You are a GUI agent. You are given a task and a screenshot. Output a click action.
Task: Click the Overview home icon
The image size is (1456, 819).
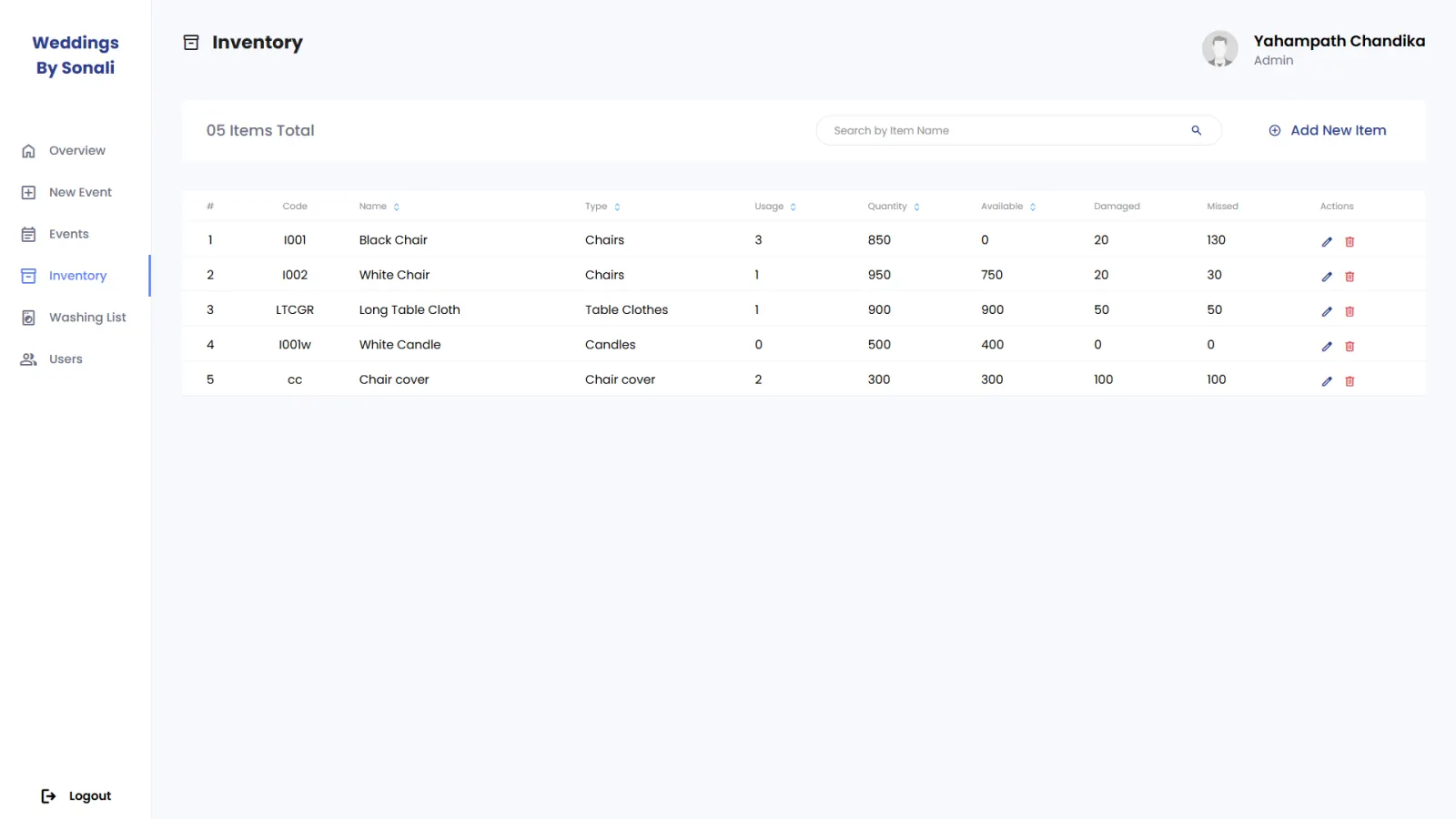coord(28,151)
